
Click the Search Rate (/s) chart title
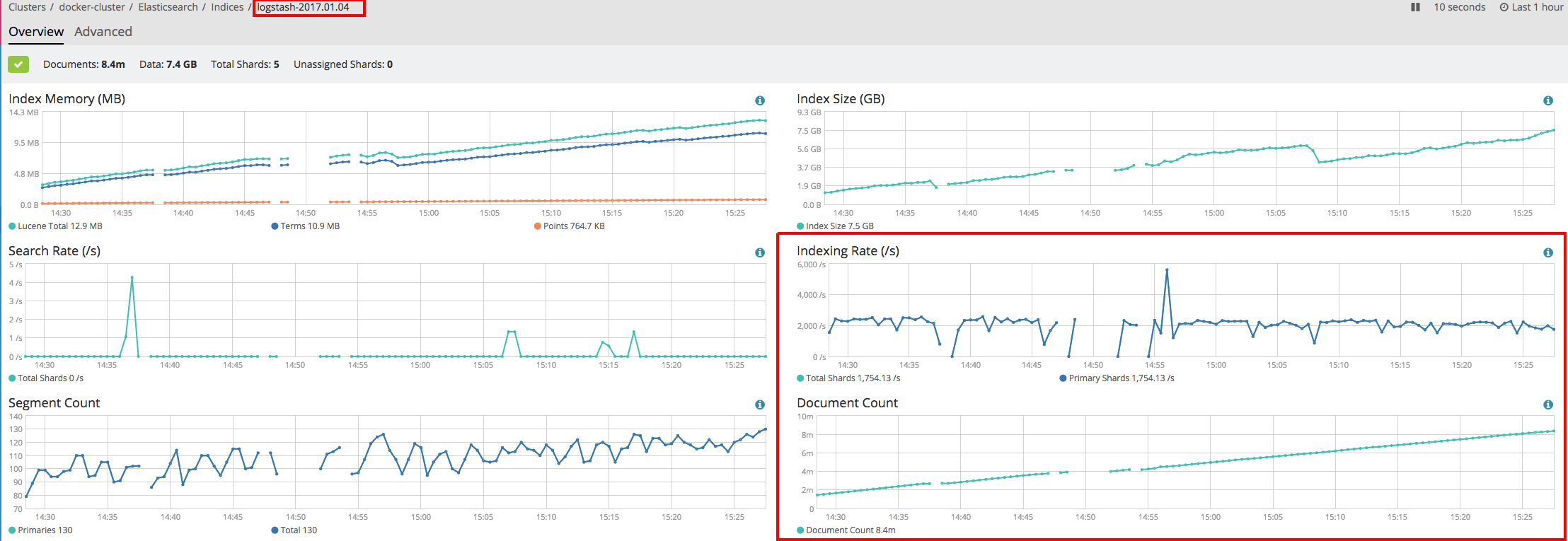tap(54, 251)
